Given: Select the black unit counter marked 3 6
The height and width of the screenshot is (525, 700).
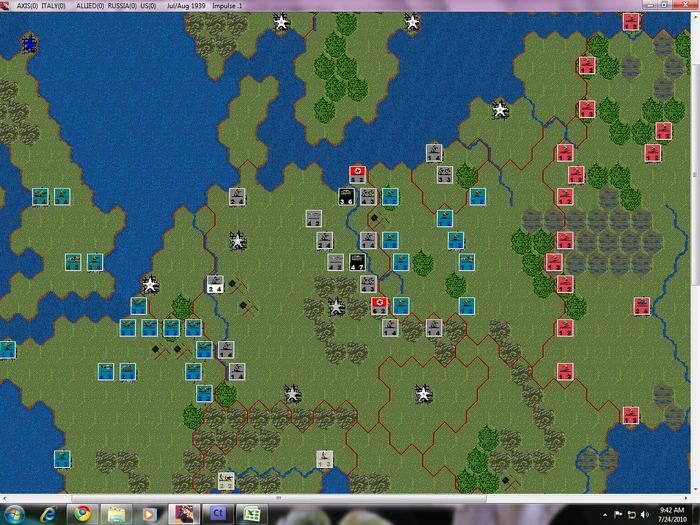Looking at the screenshot, I should (x=346, y=196).
